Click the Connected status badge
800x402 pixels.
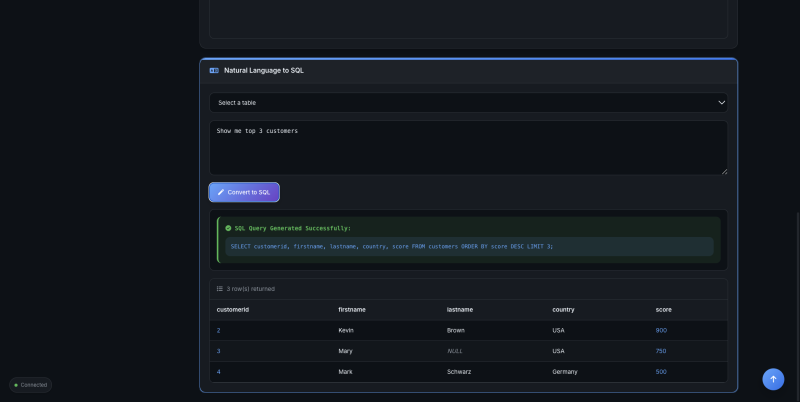point(31,385)
